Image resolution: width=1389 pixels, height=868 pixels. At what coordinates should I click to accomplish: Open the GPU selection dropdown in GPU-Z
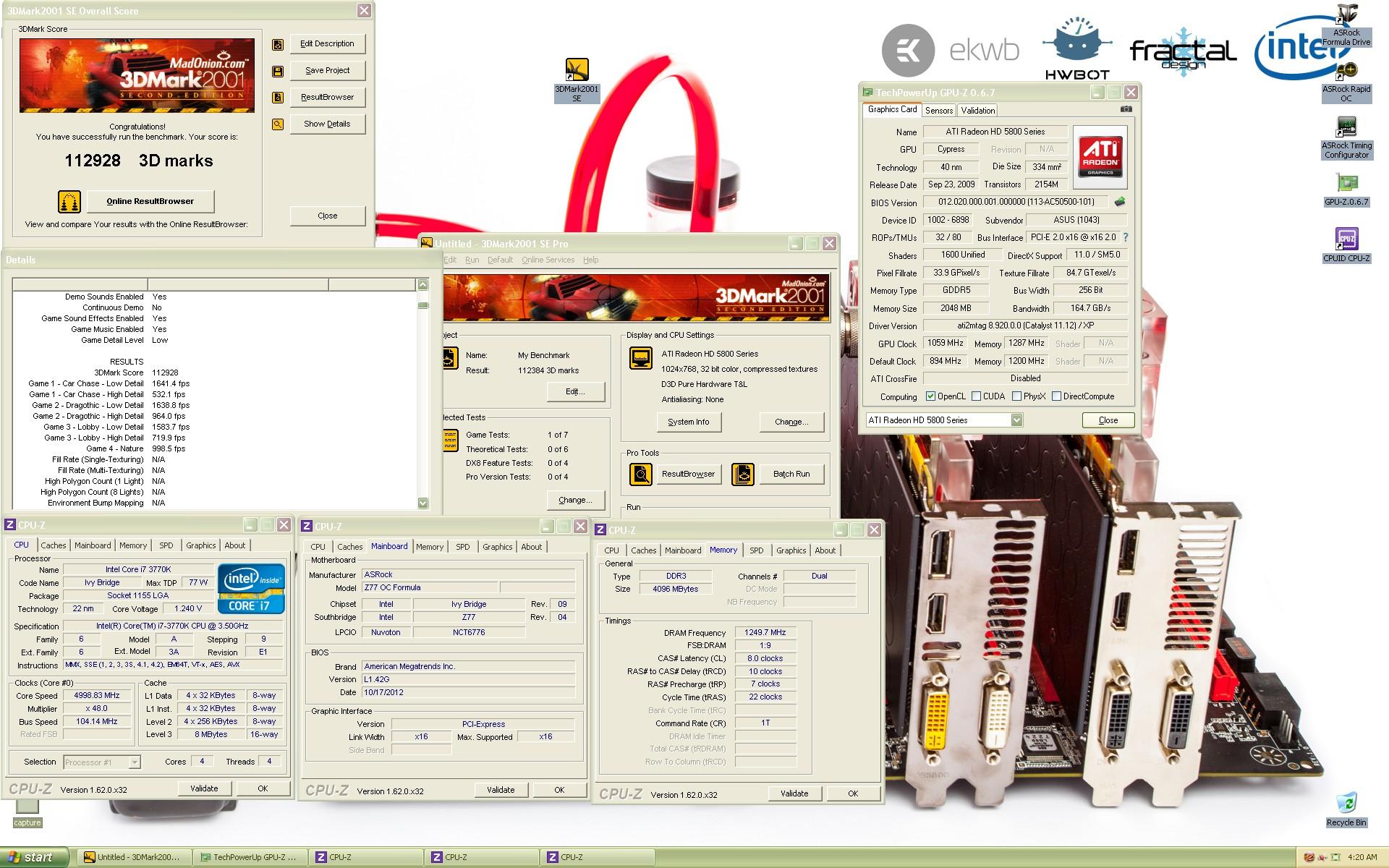[1016, 420]
